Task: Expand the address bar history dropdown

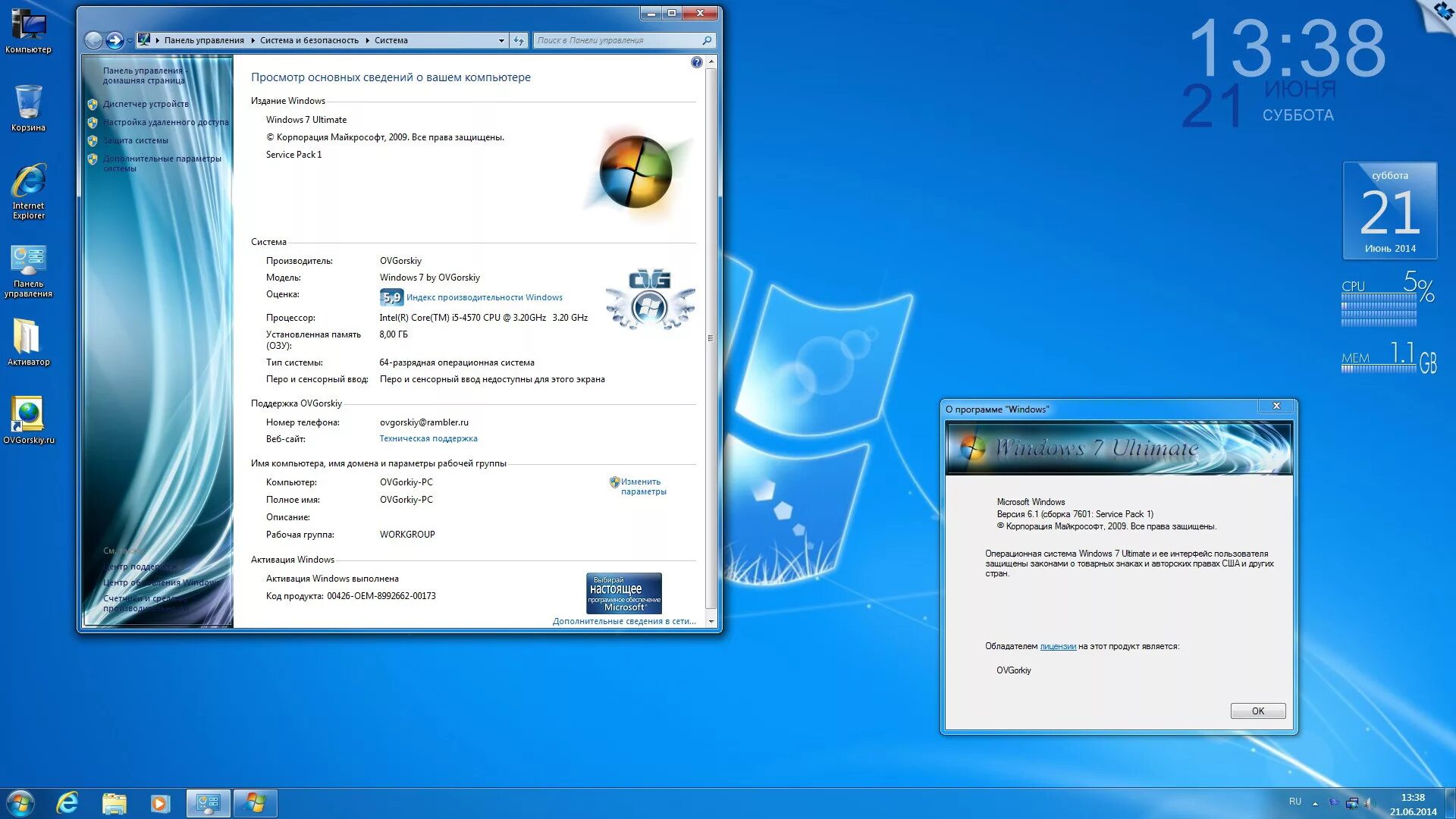Action: (501, 41)
